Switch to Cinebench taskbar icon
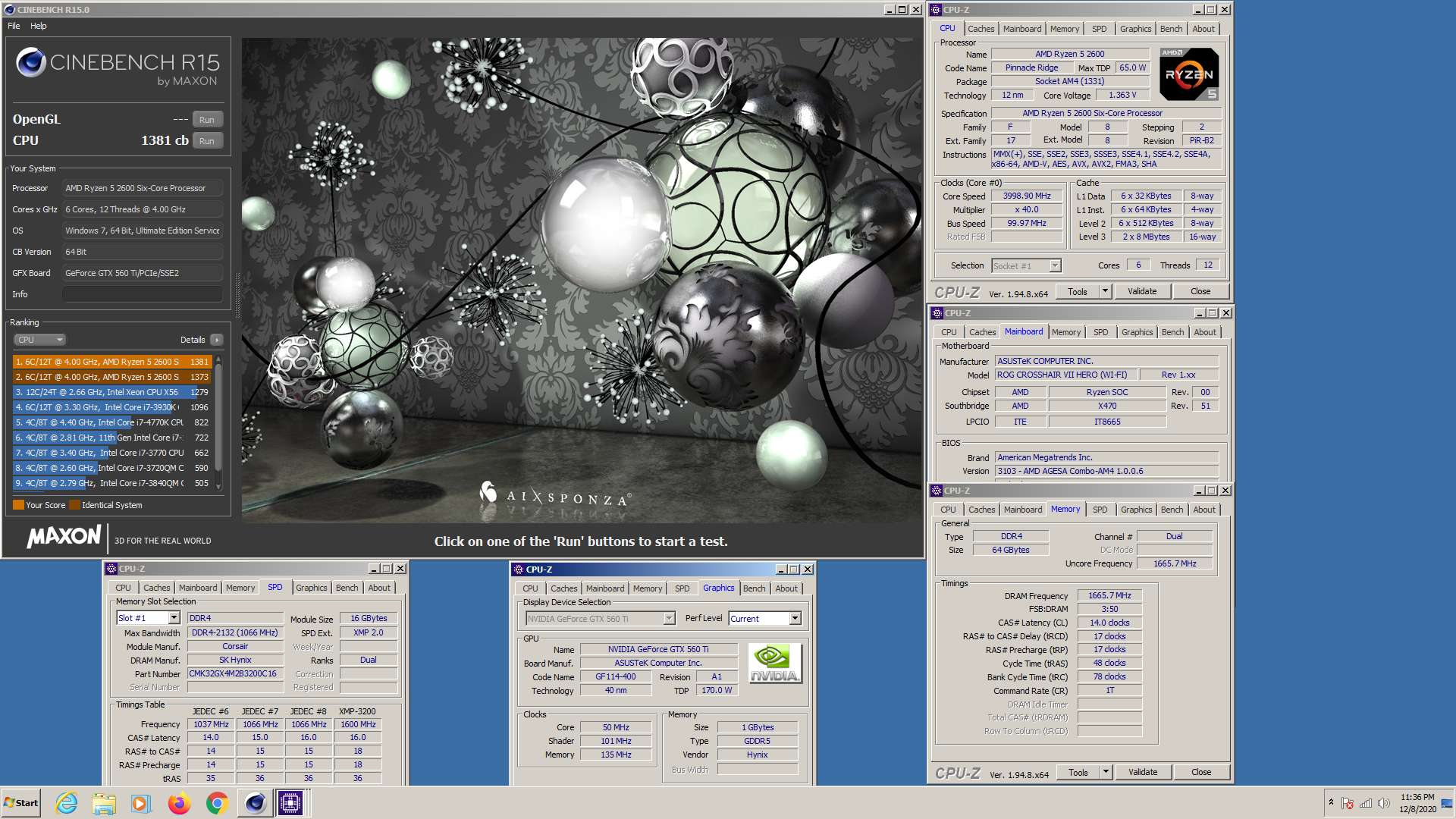This screenshot has height=819, width=1456. click(x=255, y=803)
